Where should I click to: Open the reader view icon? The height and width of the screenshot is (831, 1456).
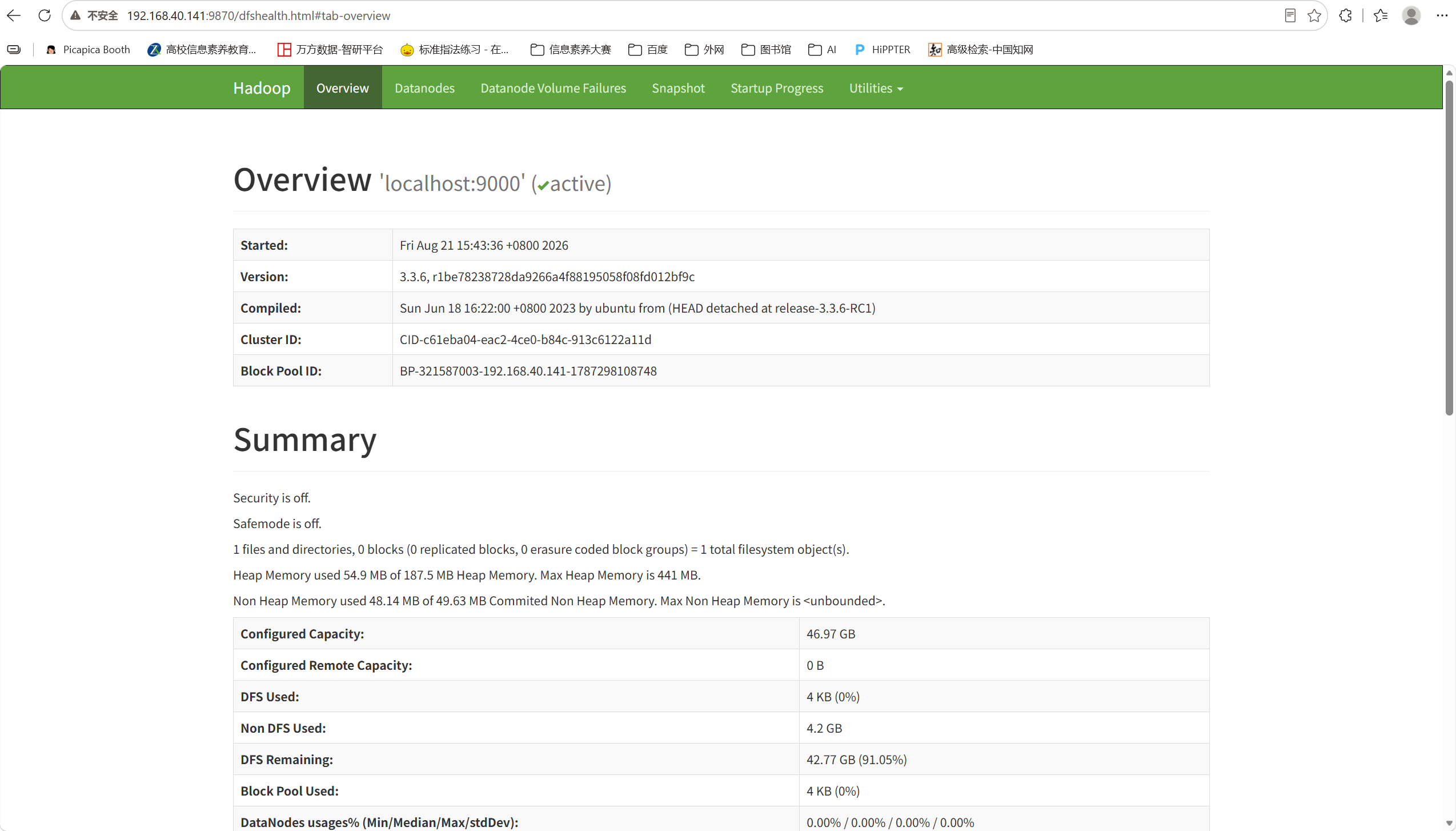(1290, 15)
